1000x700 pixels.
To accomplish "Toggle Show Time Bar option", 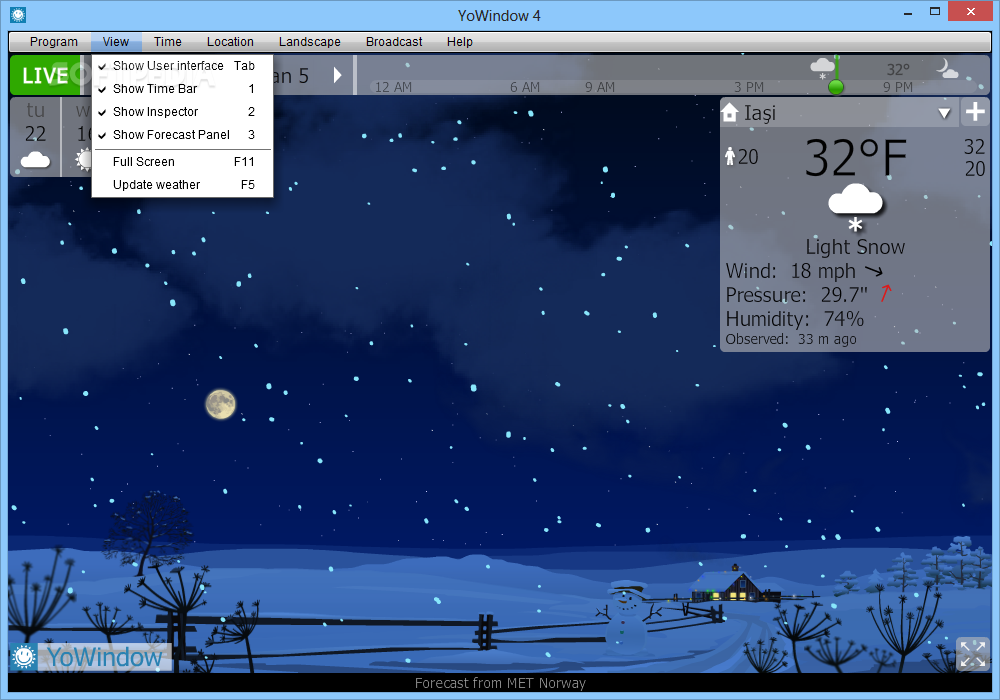I will (182, 89).
